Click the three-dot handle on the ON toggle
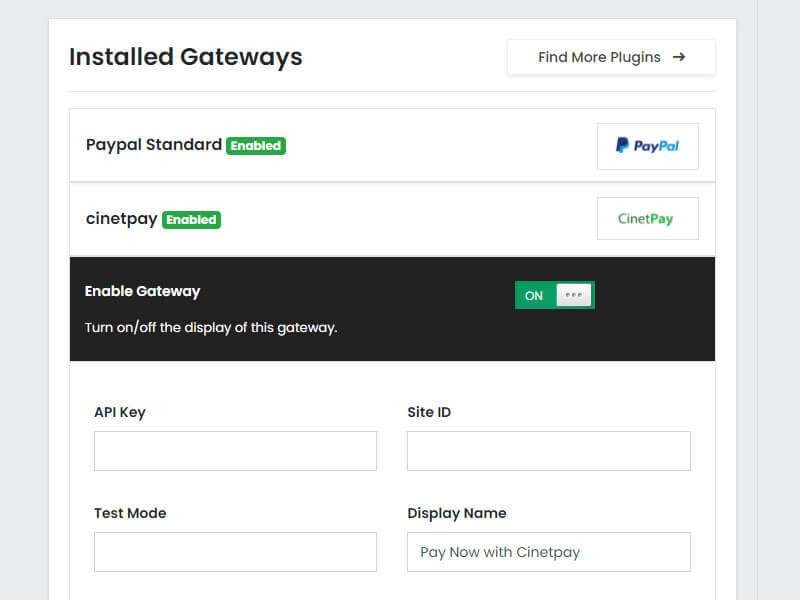Viewport: 800px width, 600px height. [x=574, y=295]
